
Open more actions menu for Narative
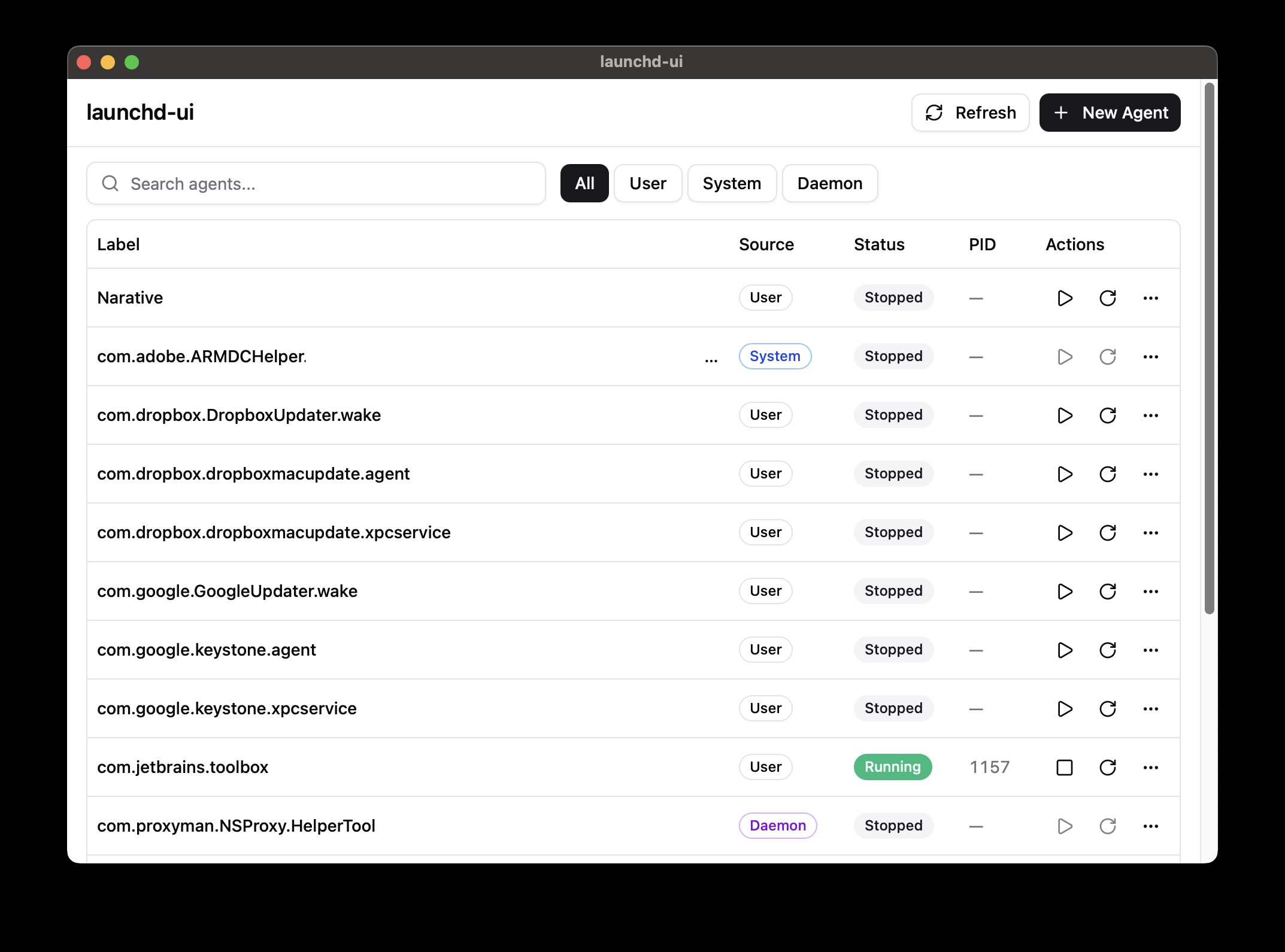coord(1150,298)
